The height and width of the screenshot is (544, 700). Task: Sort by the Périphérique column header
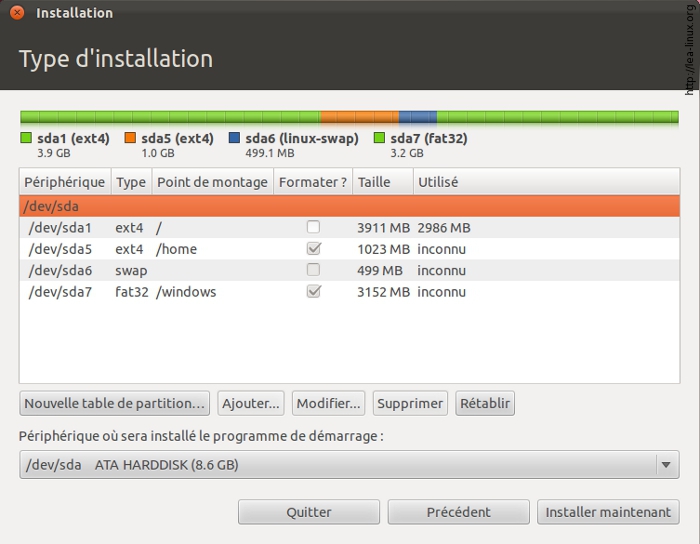(65, 182)
